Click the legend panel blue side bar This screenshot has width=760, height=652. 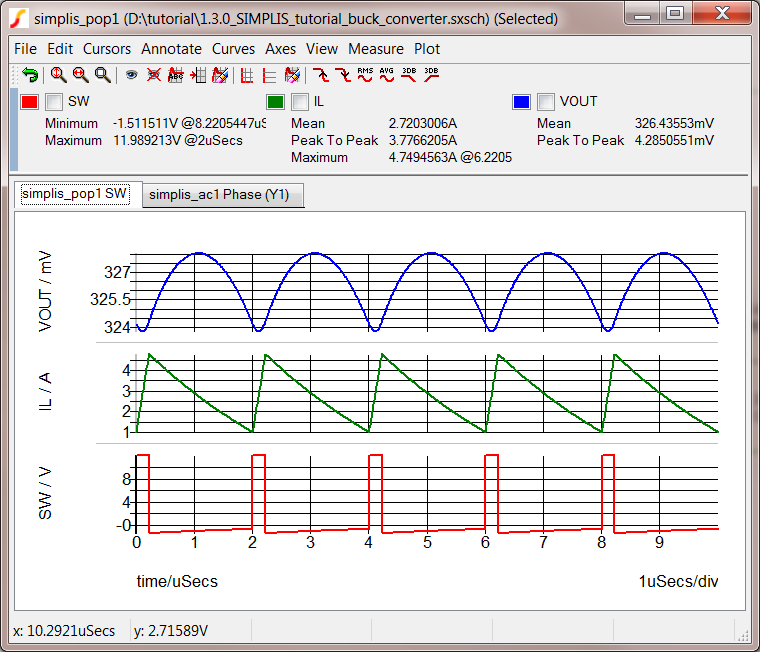pyautogui.click(x=14, y=129)
